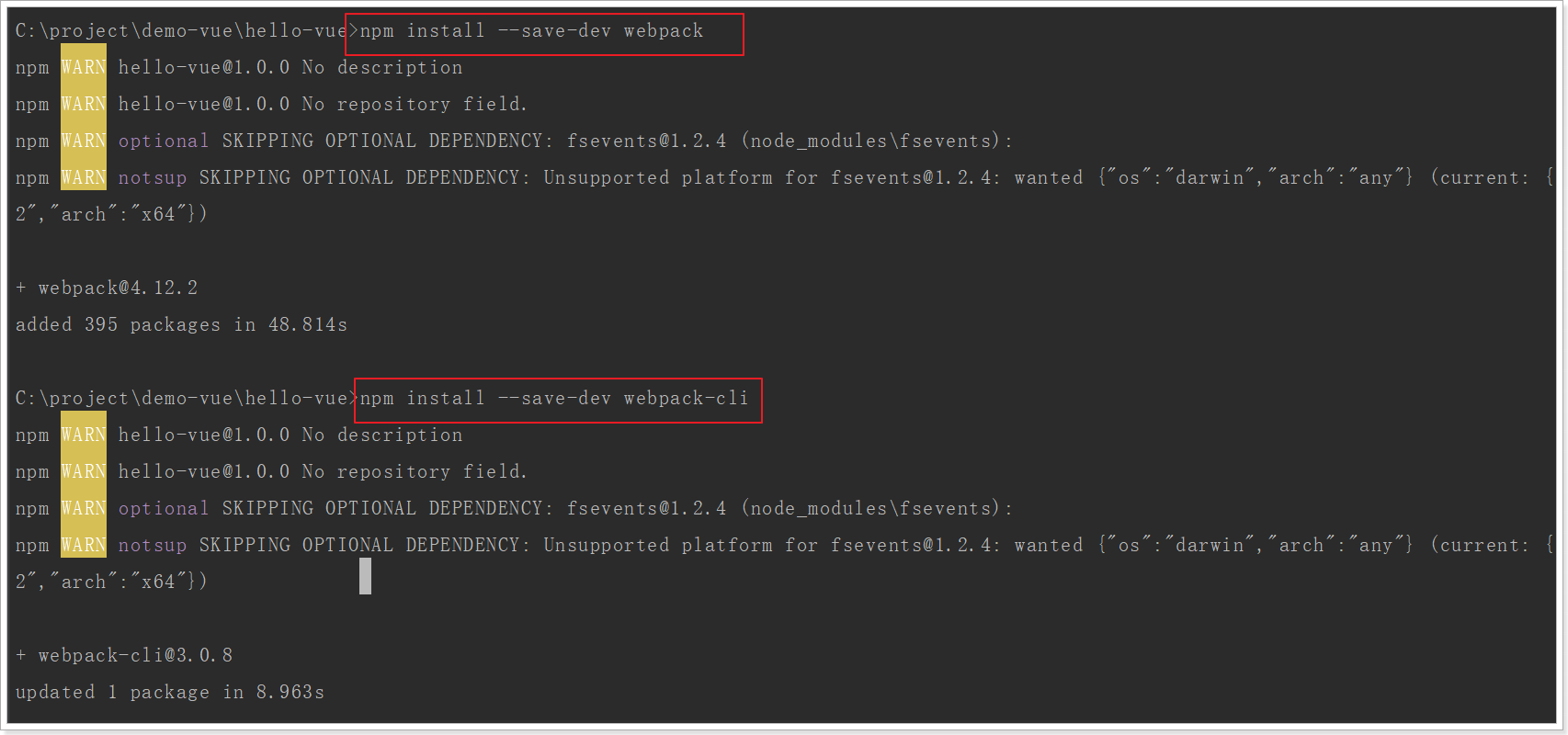Click the last yellow WARN label
This screenshot has height=735, width=1568.
point(84,546)
